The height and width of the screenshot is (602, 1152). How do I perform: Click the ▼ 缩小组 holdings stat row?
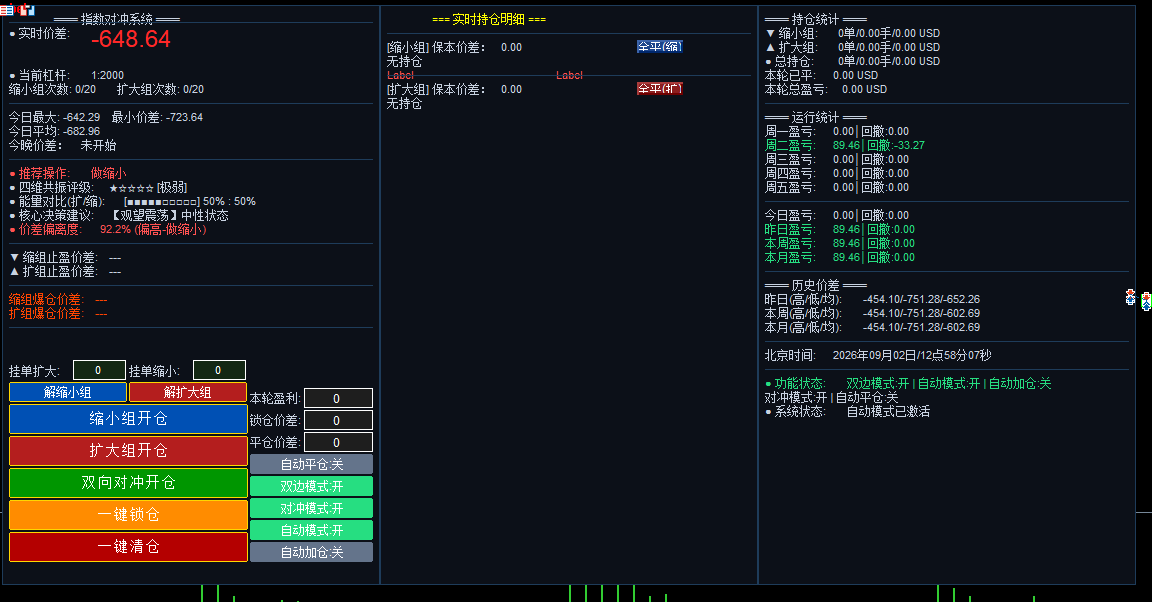click(852, 33)
